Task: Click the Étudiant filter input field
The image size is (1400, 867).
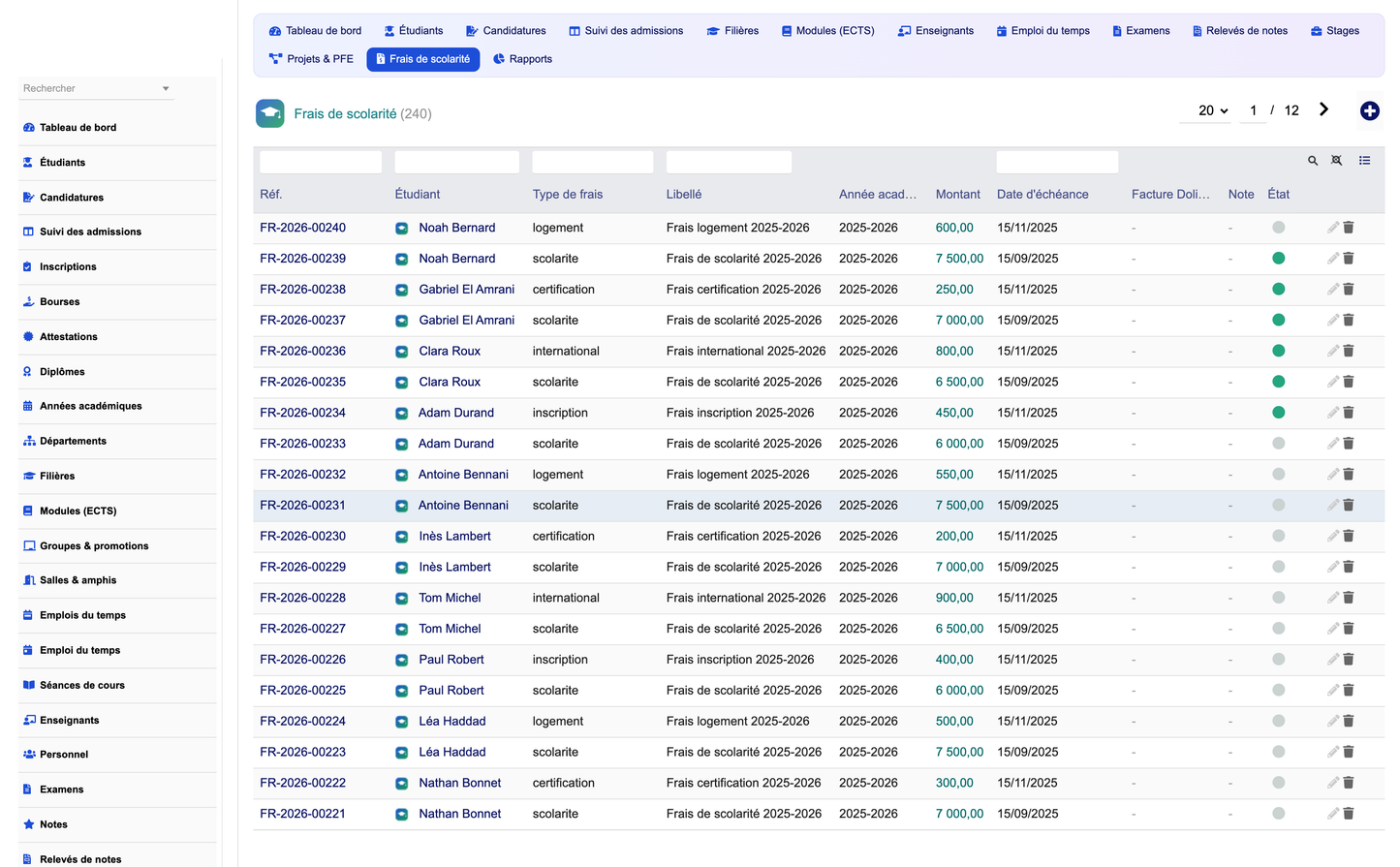Action: click(x=457, y=162)
